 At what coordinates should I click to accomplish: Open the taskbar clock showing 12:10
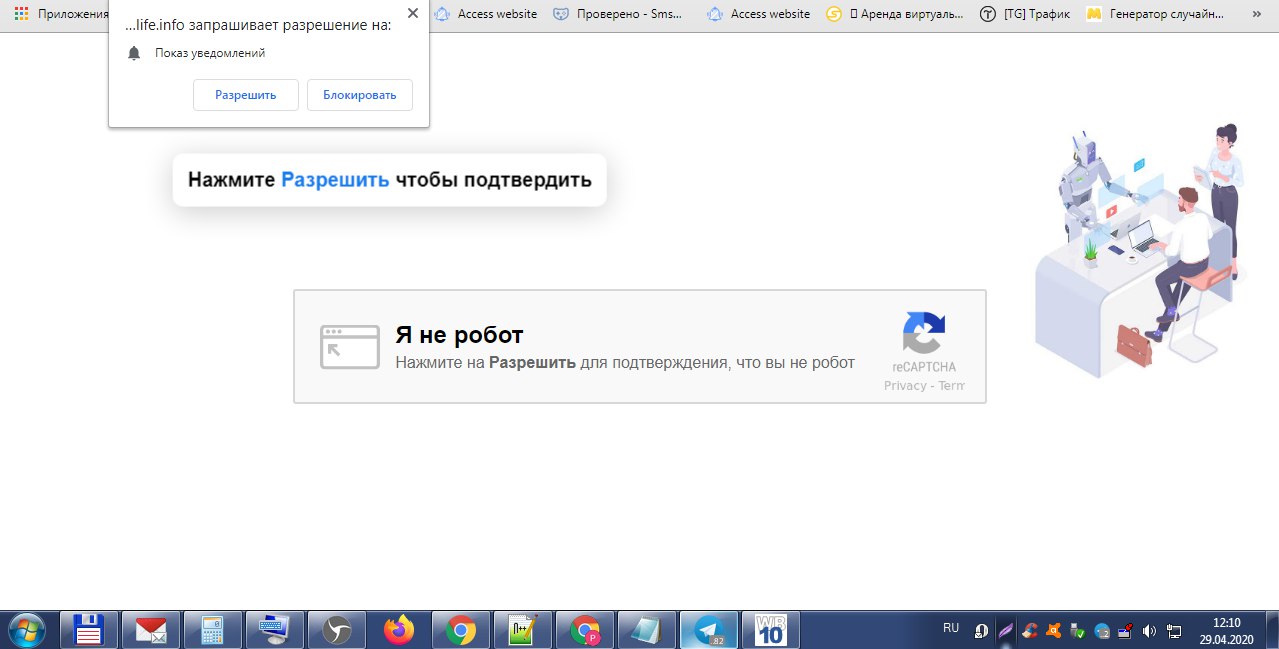[1225, 630]
